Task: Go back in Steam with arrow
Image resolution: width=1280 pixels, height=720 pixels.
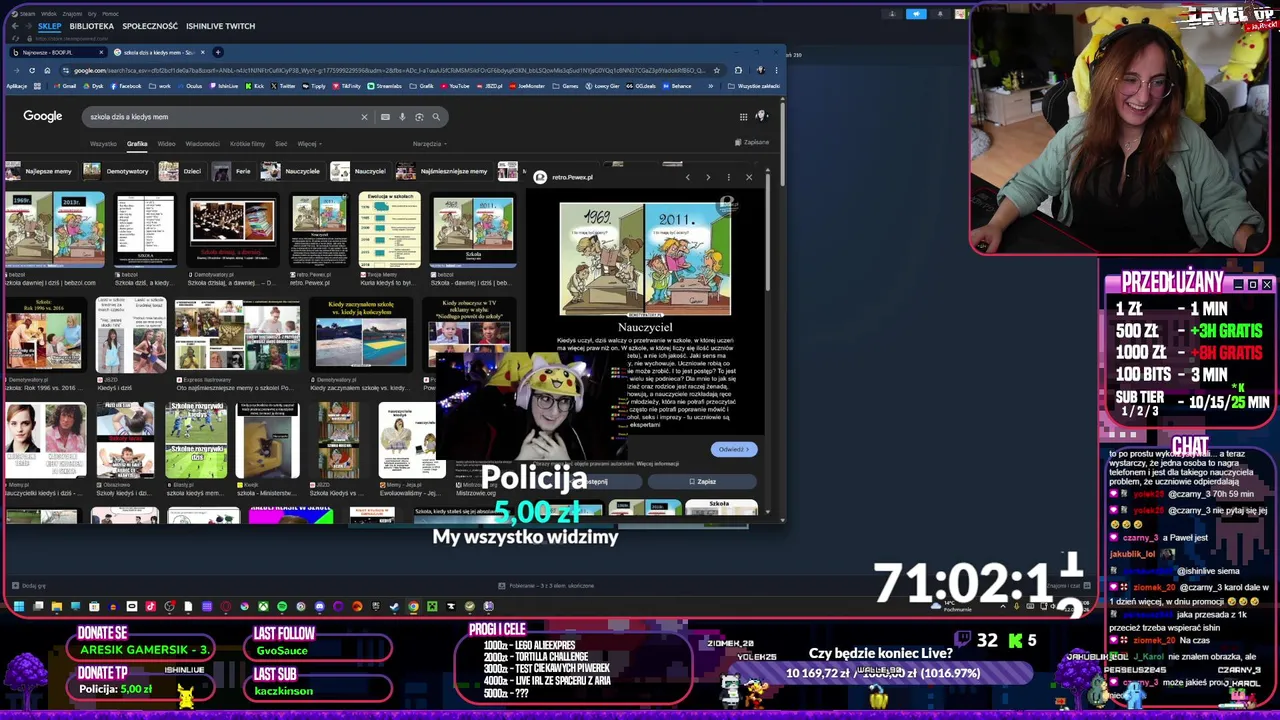Action: (x=15, y=26)
